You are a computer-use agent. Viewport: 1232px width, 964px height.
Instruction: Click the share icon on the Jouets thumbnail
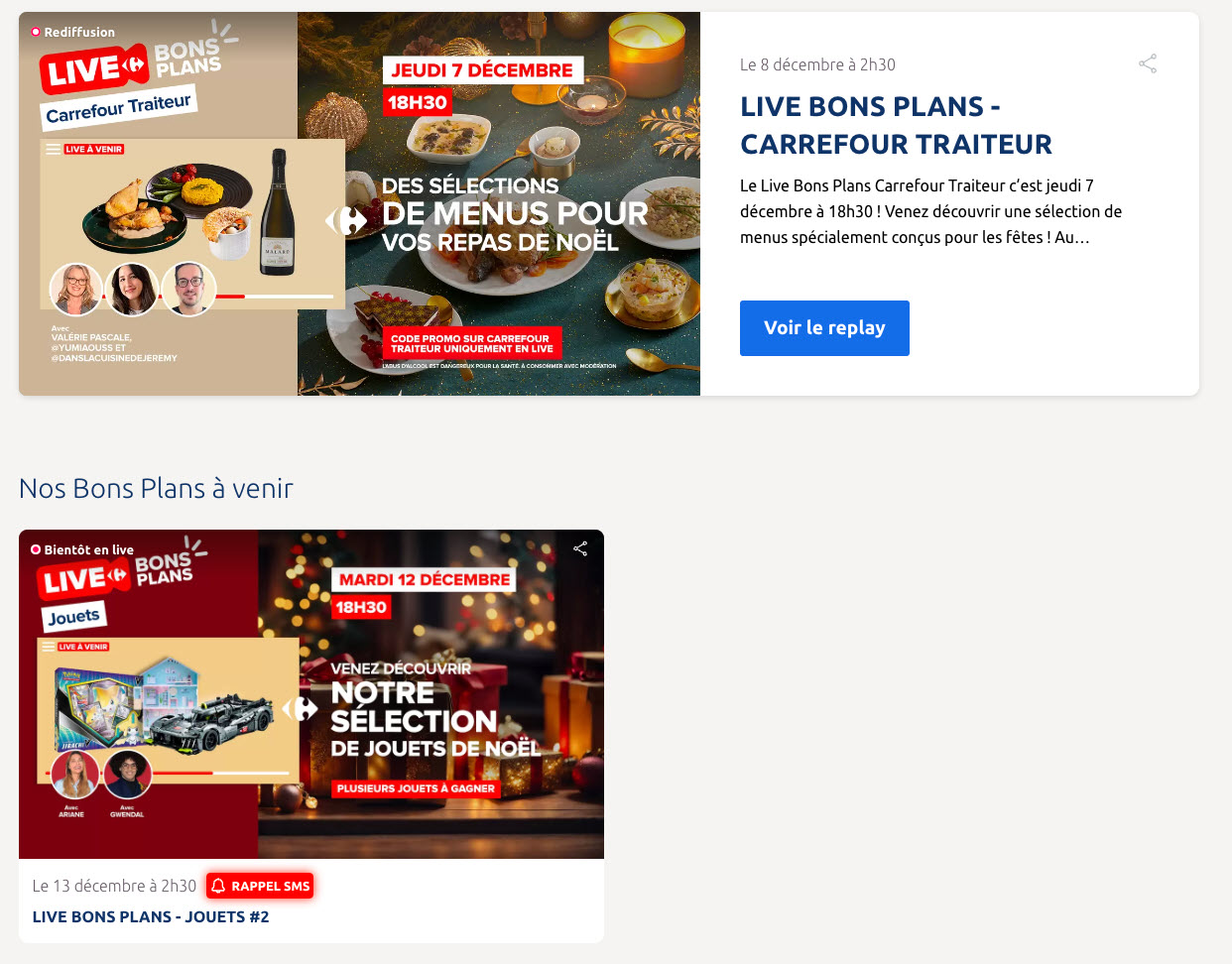coord(580,548)
